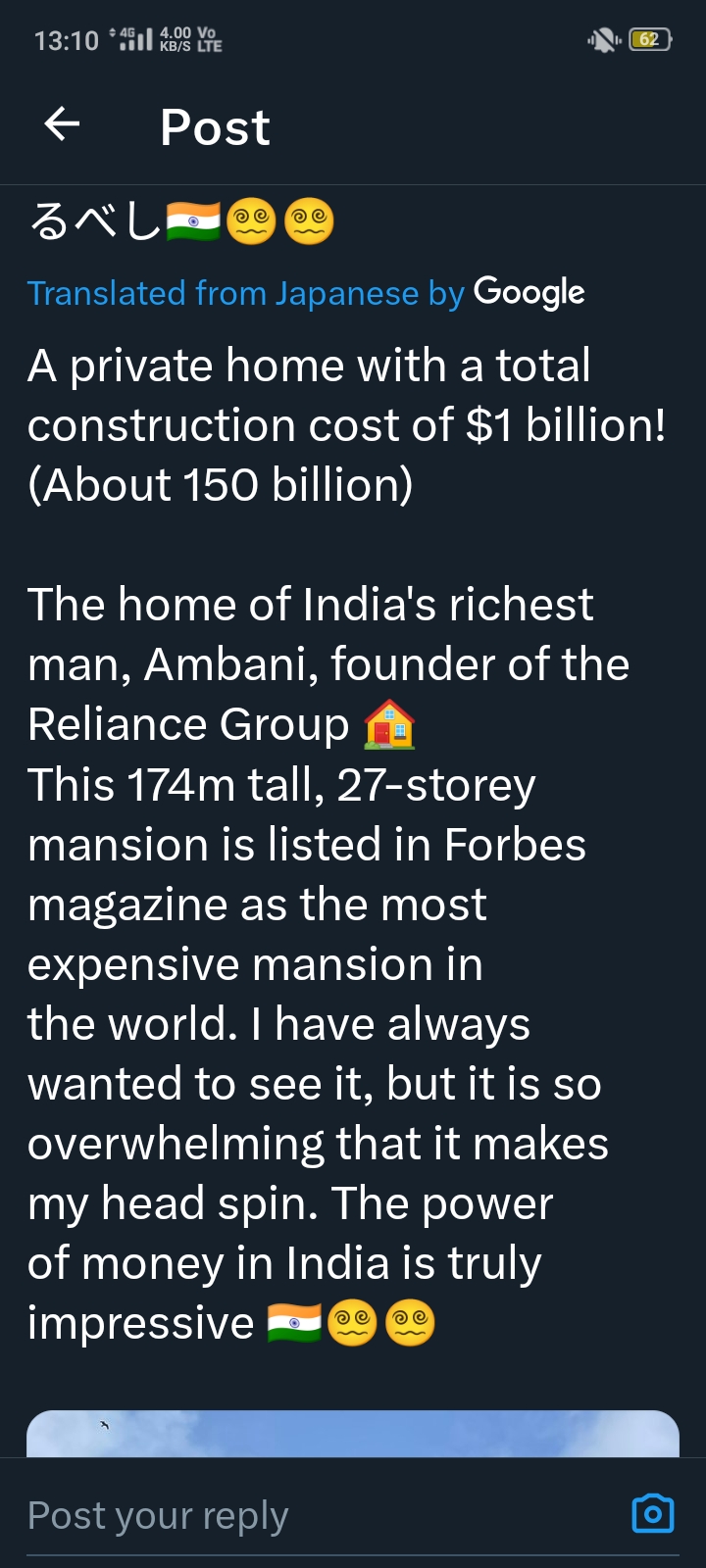This screenshot has width=706, height=1568.
Task: Tap the battery level indicator
Action: pos(650,39)
